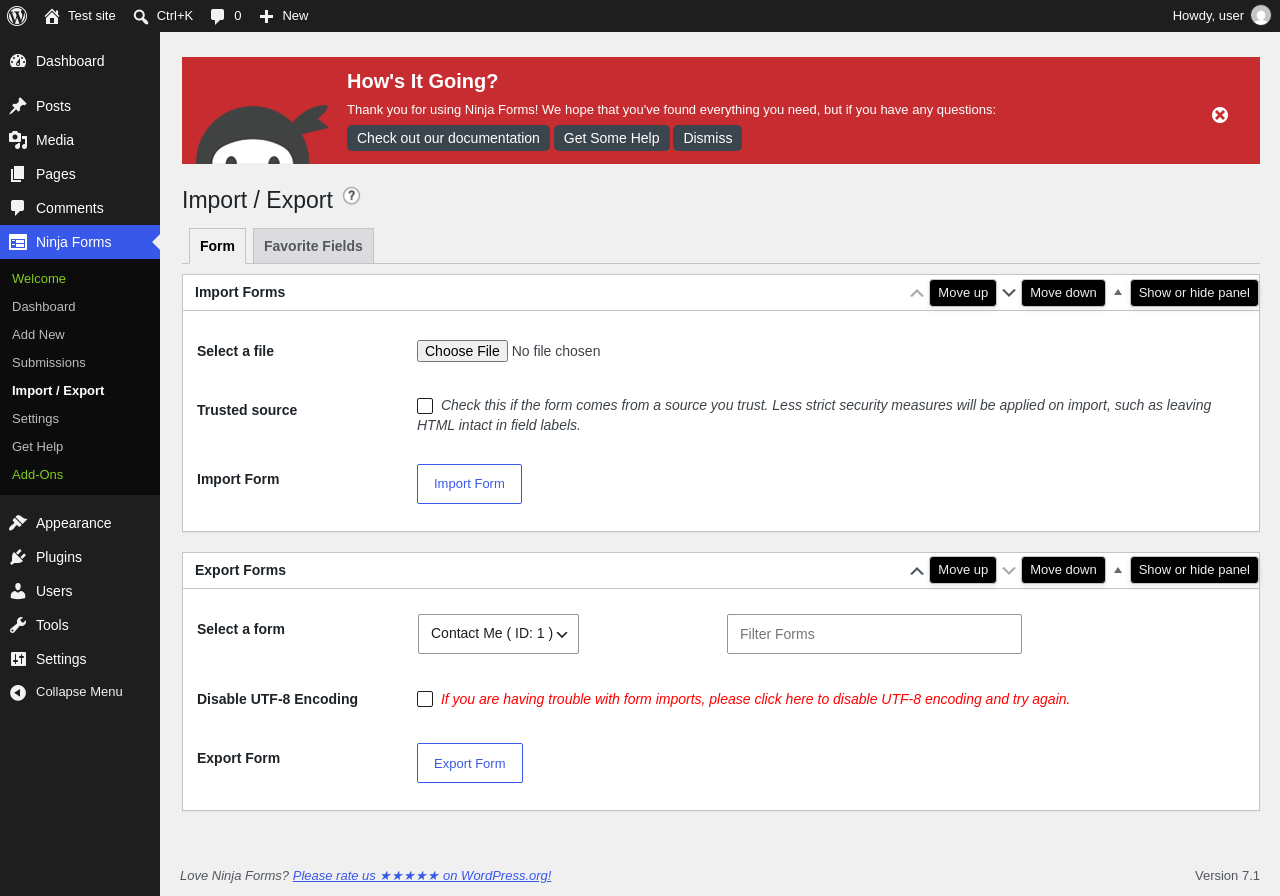Open the Plugins menu
The width and height of the screenshot is (1280, 896).
(x=80, y=557)
